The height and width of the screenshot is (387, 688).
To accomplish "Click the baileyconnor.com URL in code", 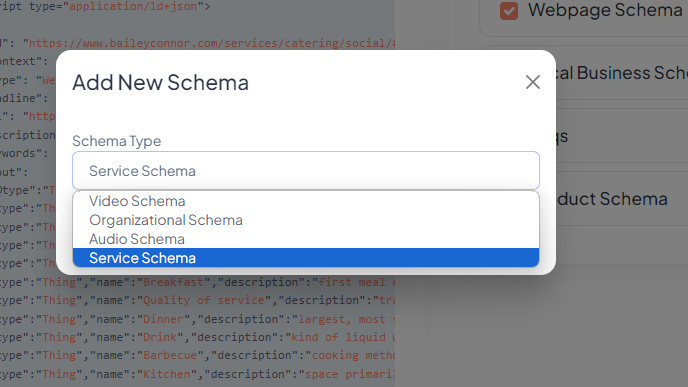I will tap(209, 43).
